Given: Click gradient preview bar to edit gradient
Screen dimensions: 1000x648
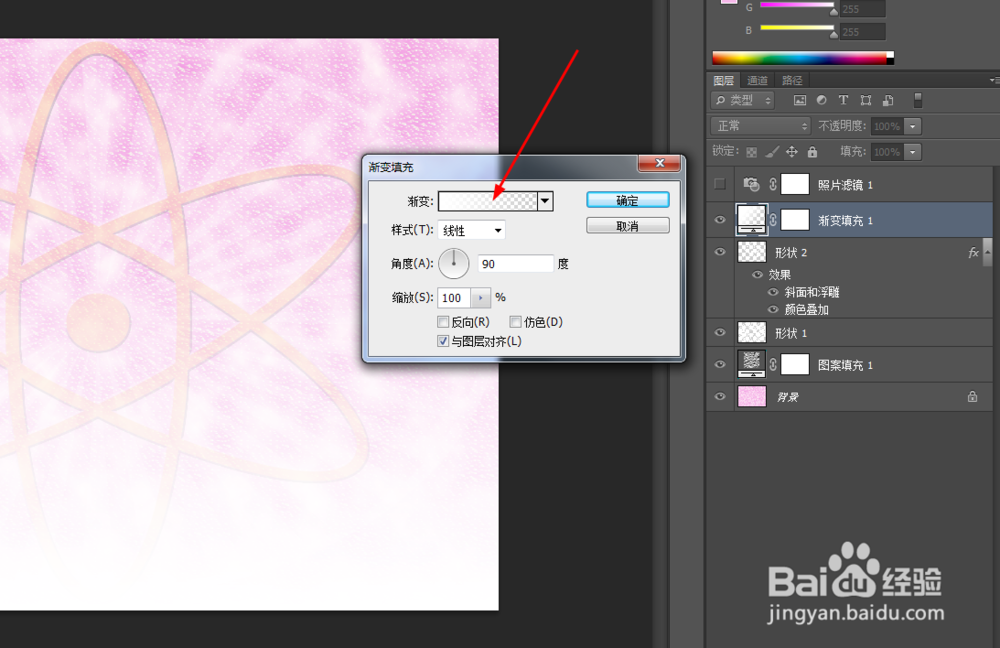Looking at the screenshot, I should pos(488,201).
